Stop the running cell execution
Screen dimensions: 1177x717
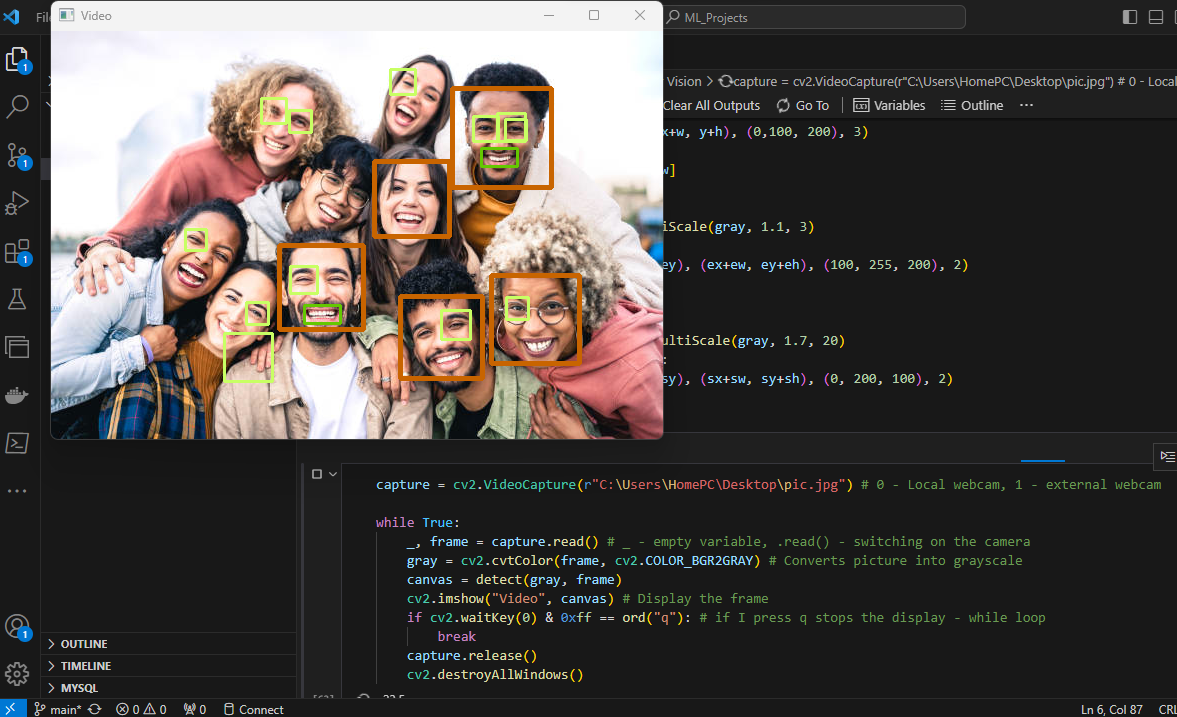click(317, 474)
